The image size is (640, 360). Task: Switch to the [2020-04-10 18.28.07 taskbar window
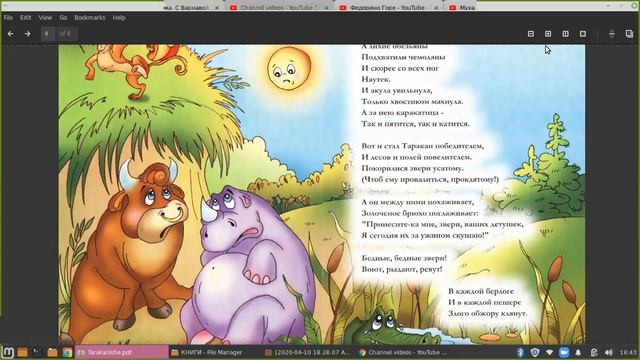308,352
